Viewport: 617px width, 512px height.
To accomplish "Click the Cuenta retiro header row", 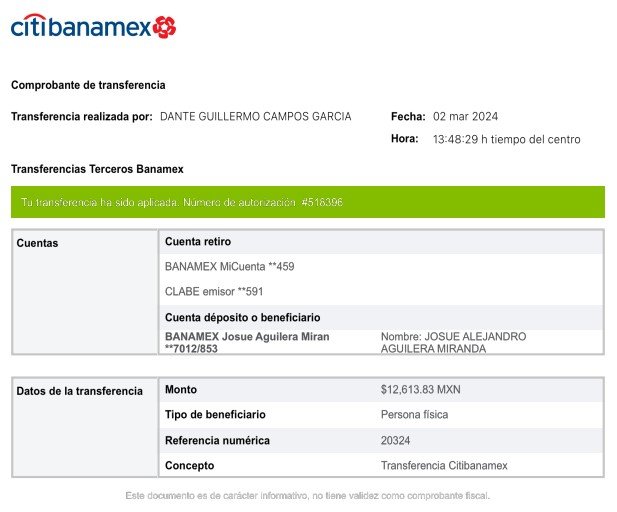I will coord(381,242).
